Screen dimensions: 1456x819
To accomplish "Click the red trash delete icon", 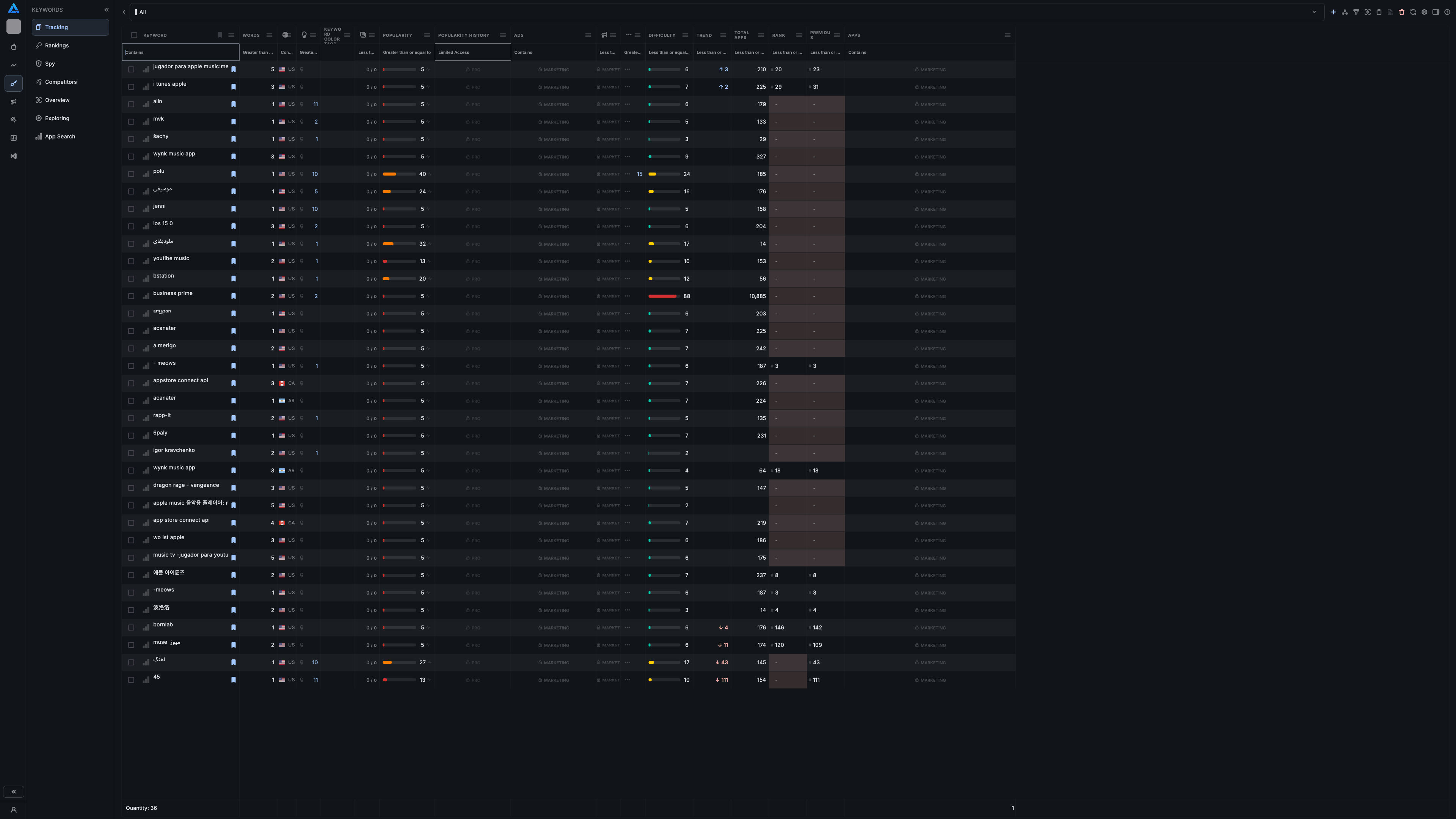I will point(1402,12).
